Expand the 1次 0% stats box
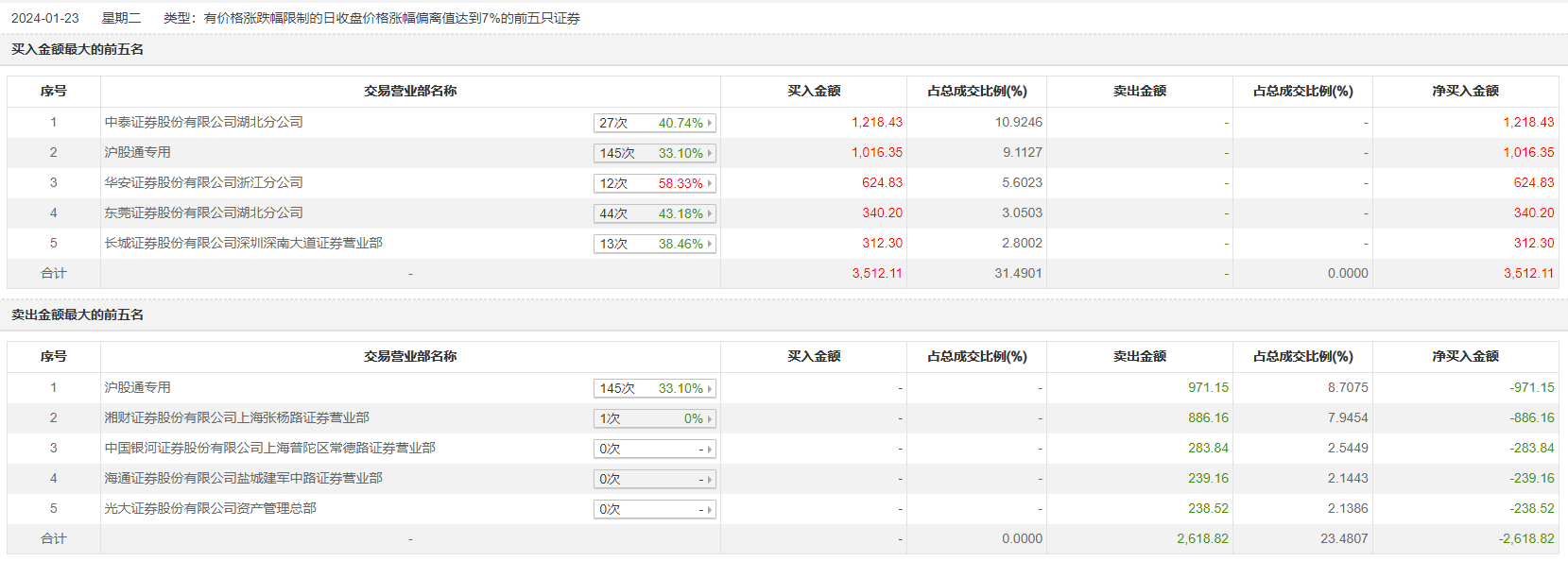Viewport: 1568px width, 561px height. 654,418
